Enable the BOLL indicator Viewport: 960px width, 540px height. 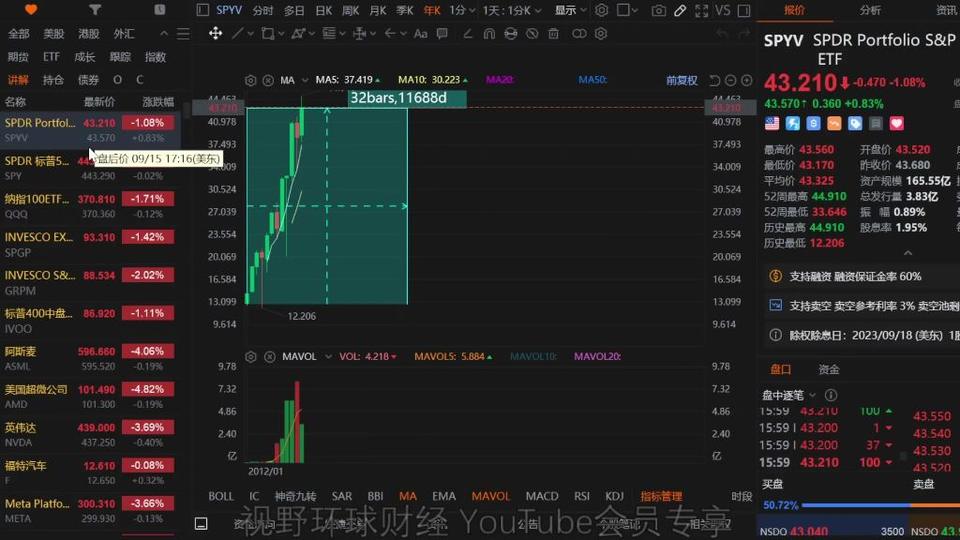pyautogui.click(x=221, y=496)
